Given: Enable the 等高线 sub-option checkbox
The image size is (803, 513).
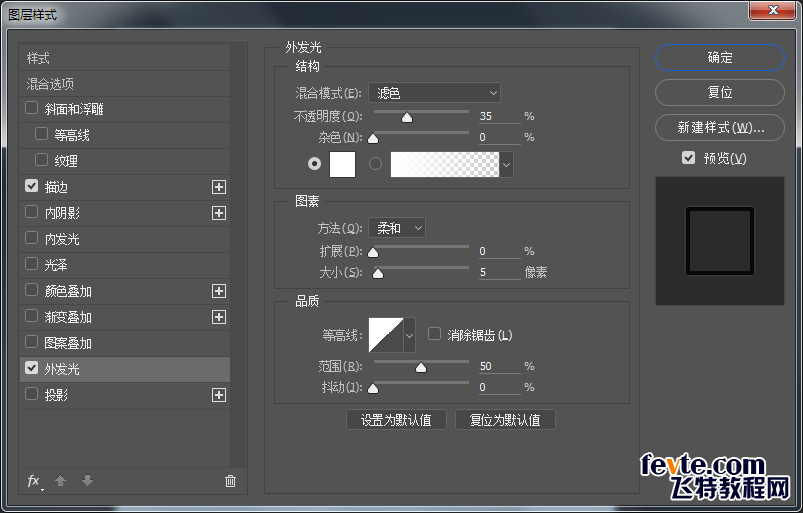Looking at the screenshot, I should coord(41,134).
